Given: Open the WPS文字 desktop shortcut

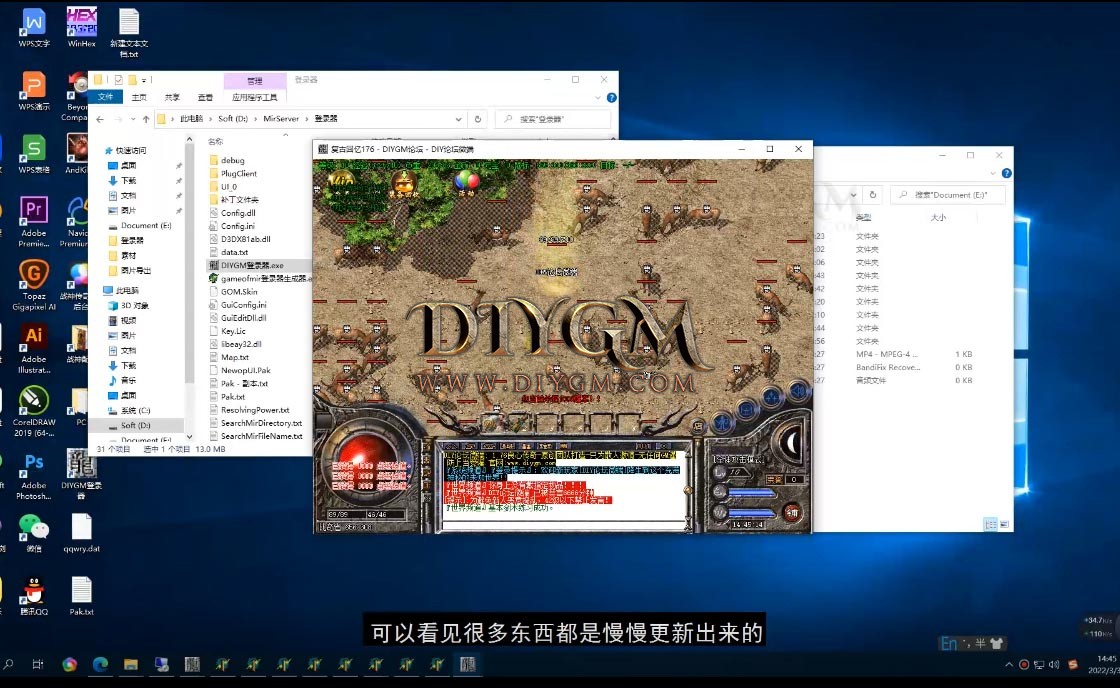Looking at the screenshot, I should [x=34, y=28].
